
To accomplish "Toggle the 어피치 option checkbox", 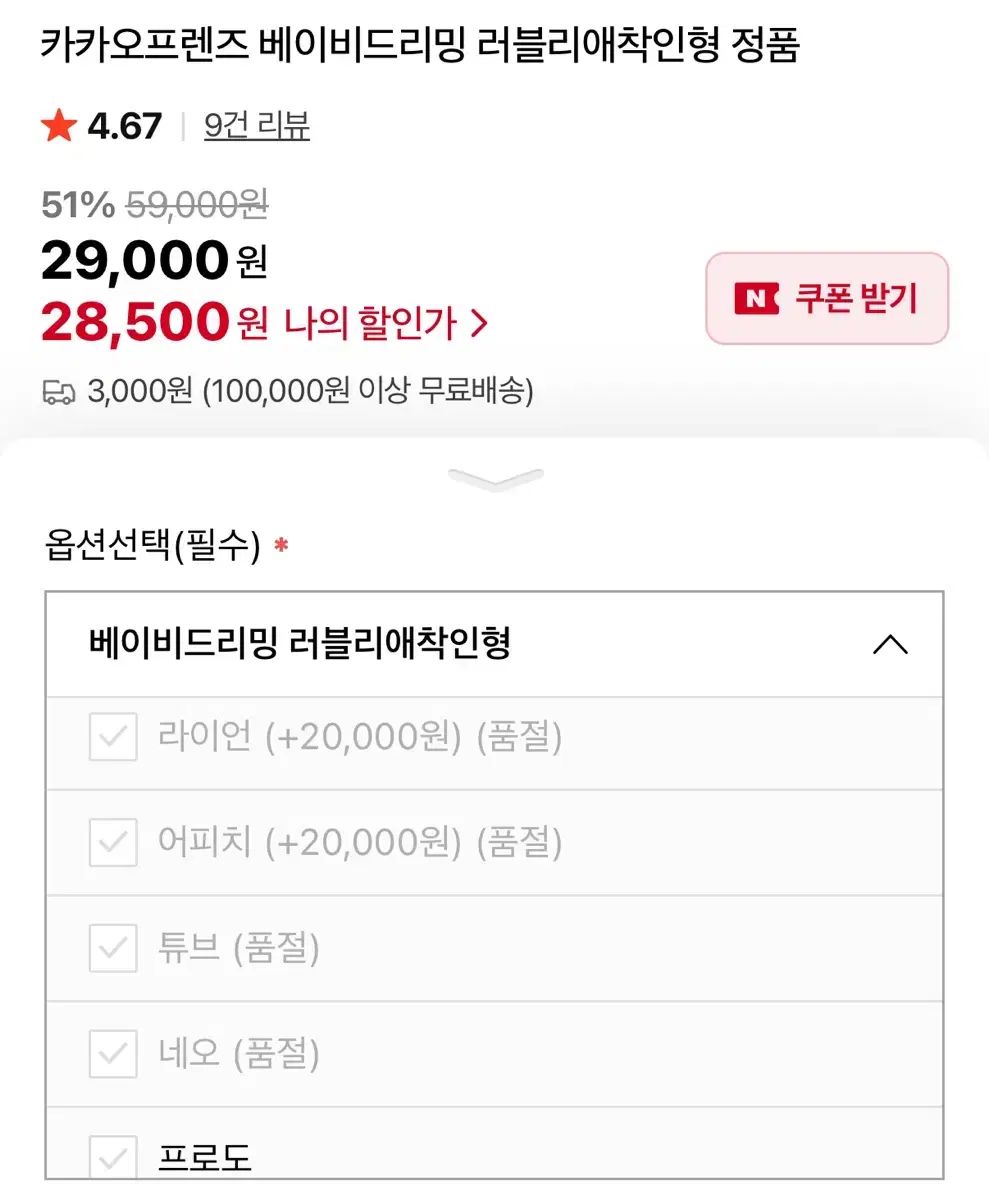I will click(113, 843).
